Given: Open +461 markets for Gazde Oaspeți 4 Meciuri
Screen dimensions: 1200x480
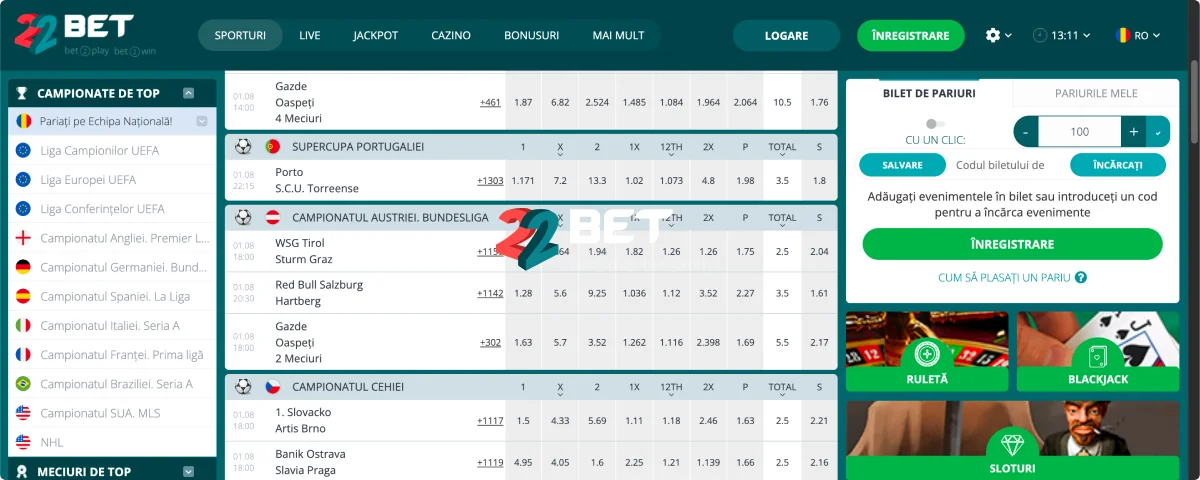Looking at the screenshot, I should pyautogui.click(x=490, y=102).
